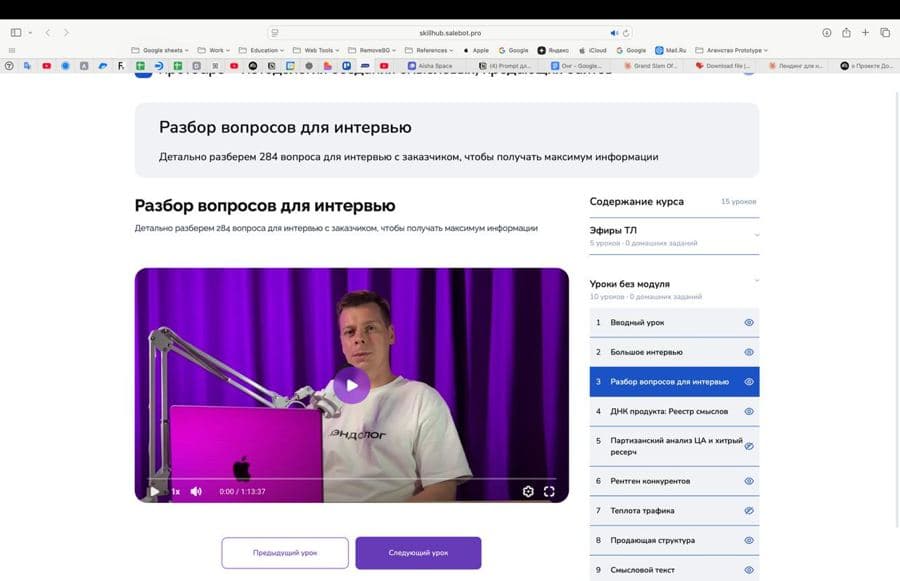Screen dimensions: 900x581
Task: Click the page vertical scrollbar
Action: point(897,310)
